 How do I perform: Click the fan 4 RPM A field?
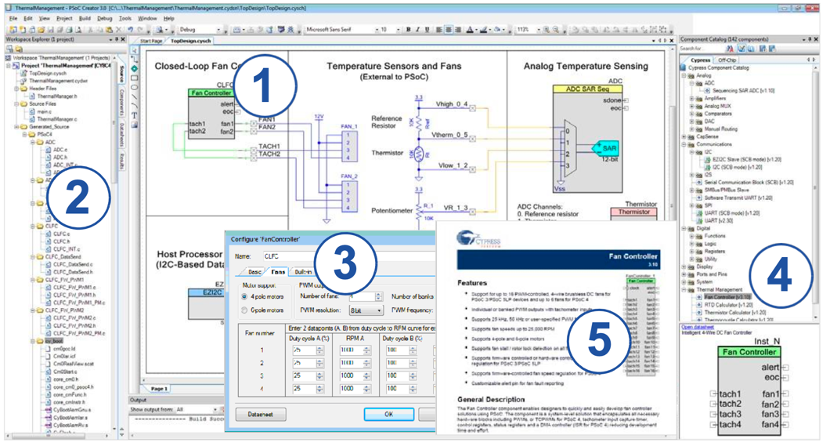[355, 388]
